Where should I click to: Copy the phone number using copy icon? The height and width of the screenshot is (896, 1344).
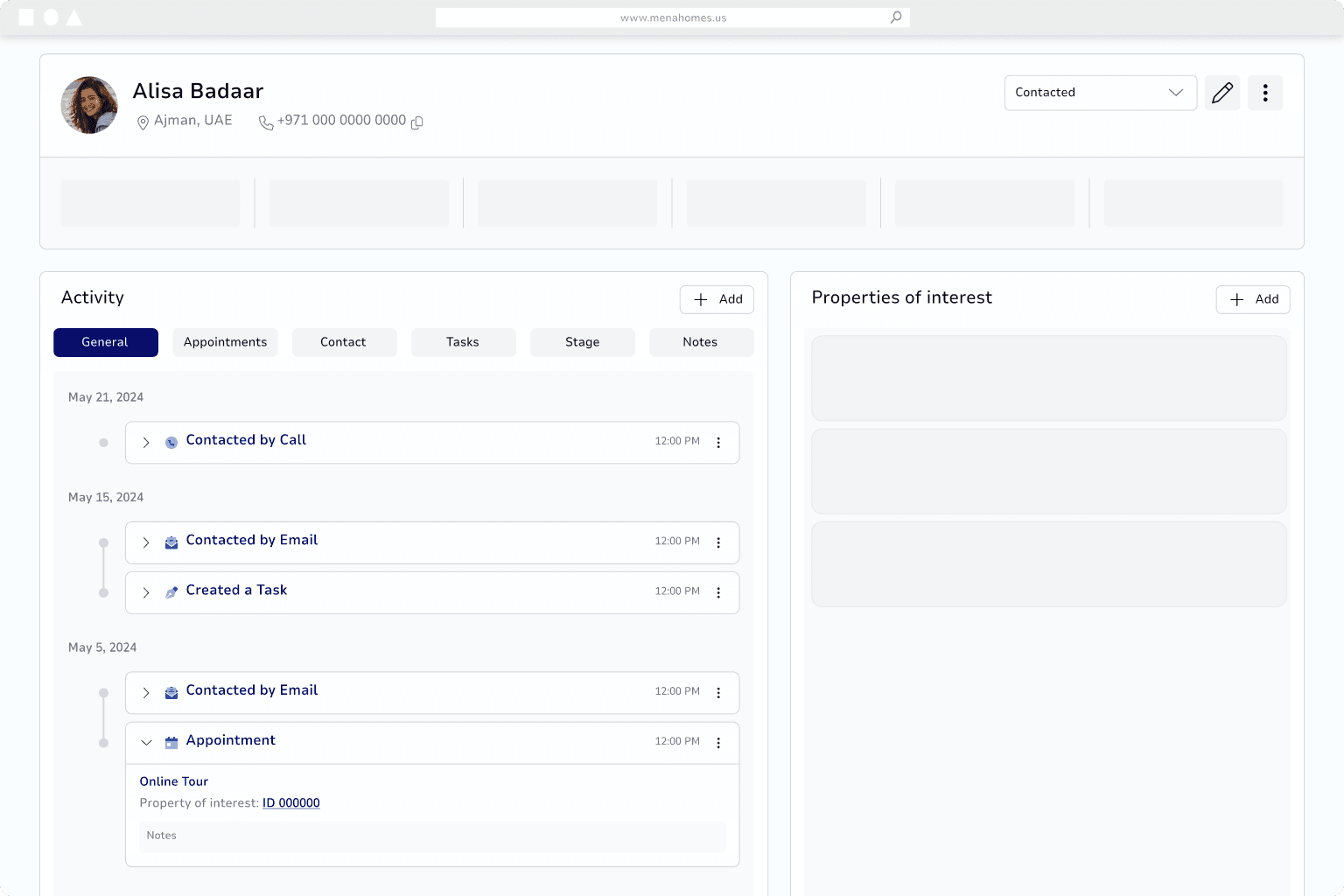[x=417, y=122]
